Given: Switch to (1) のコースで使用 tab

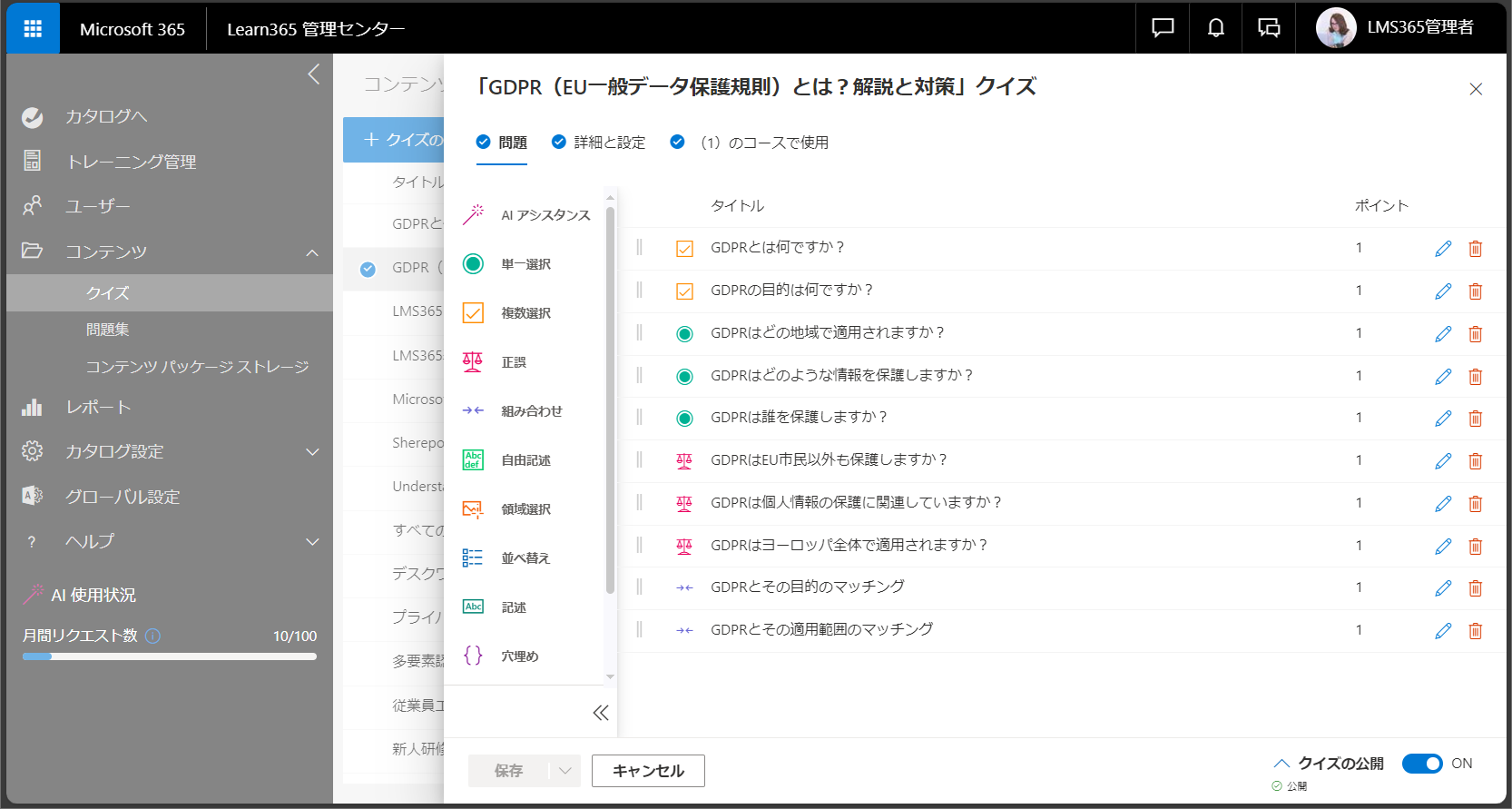Looking at the screenshot, I should click(x=750, y=143).
